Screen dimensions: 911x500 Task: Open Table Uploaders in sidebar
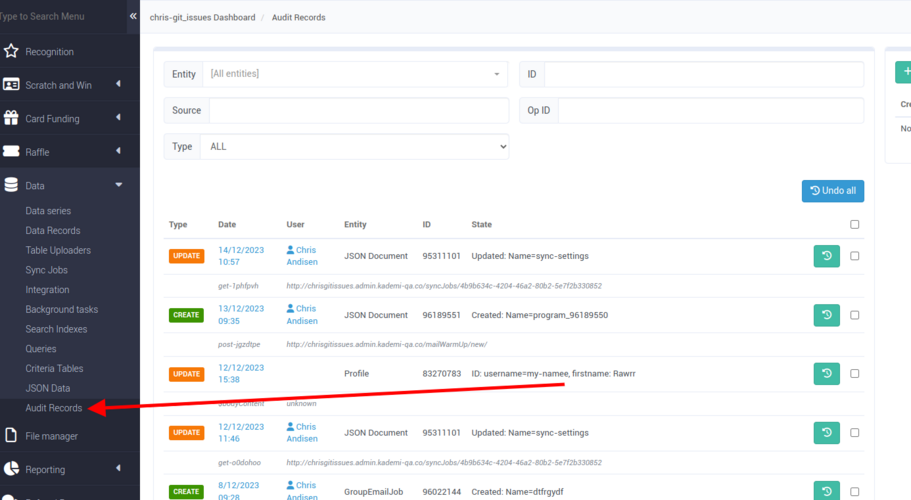pyautogui.click(x=58, y=250)
